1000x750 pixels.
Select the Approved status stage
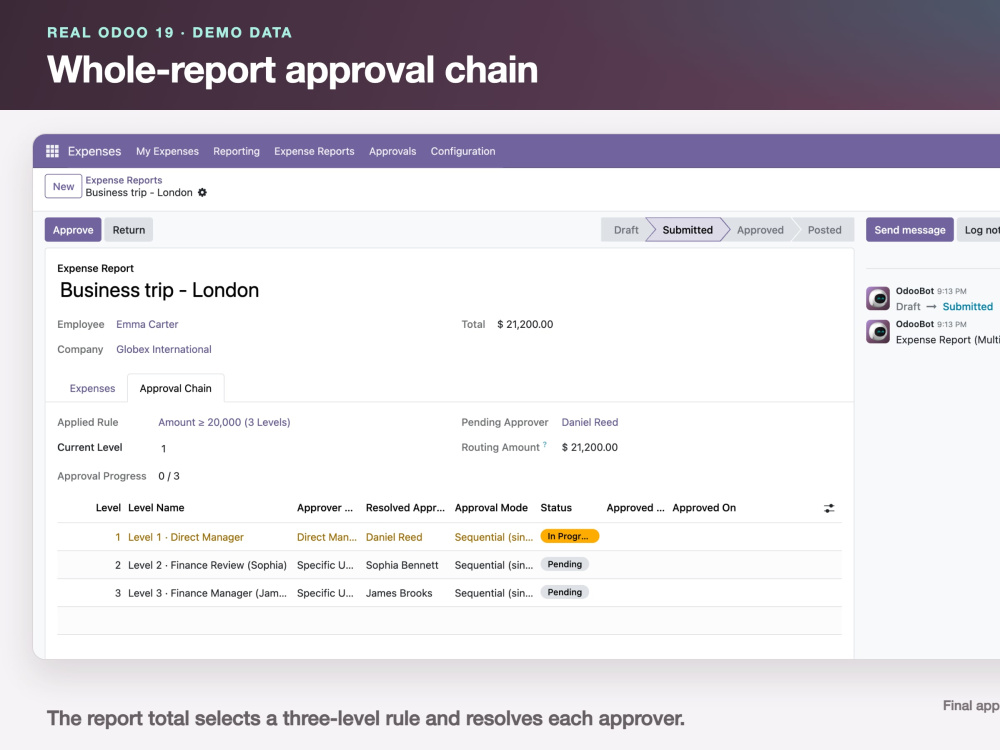tap(760, 230)
